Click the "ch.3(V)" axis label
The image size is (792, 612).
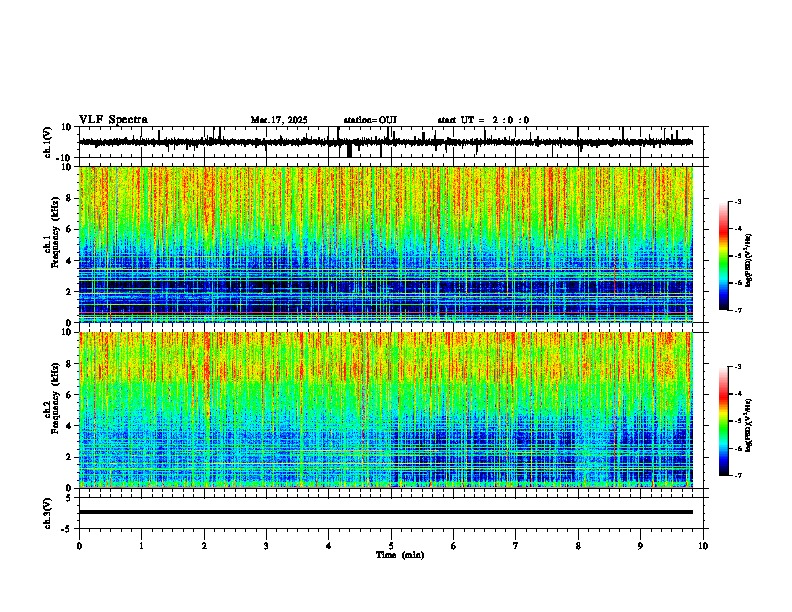48,513
